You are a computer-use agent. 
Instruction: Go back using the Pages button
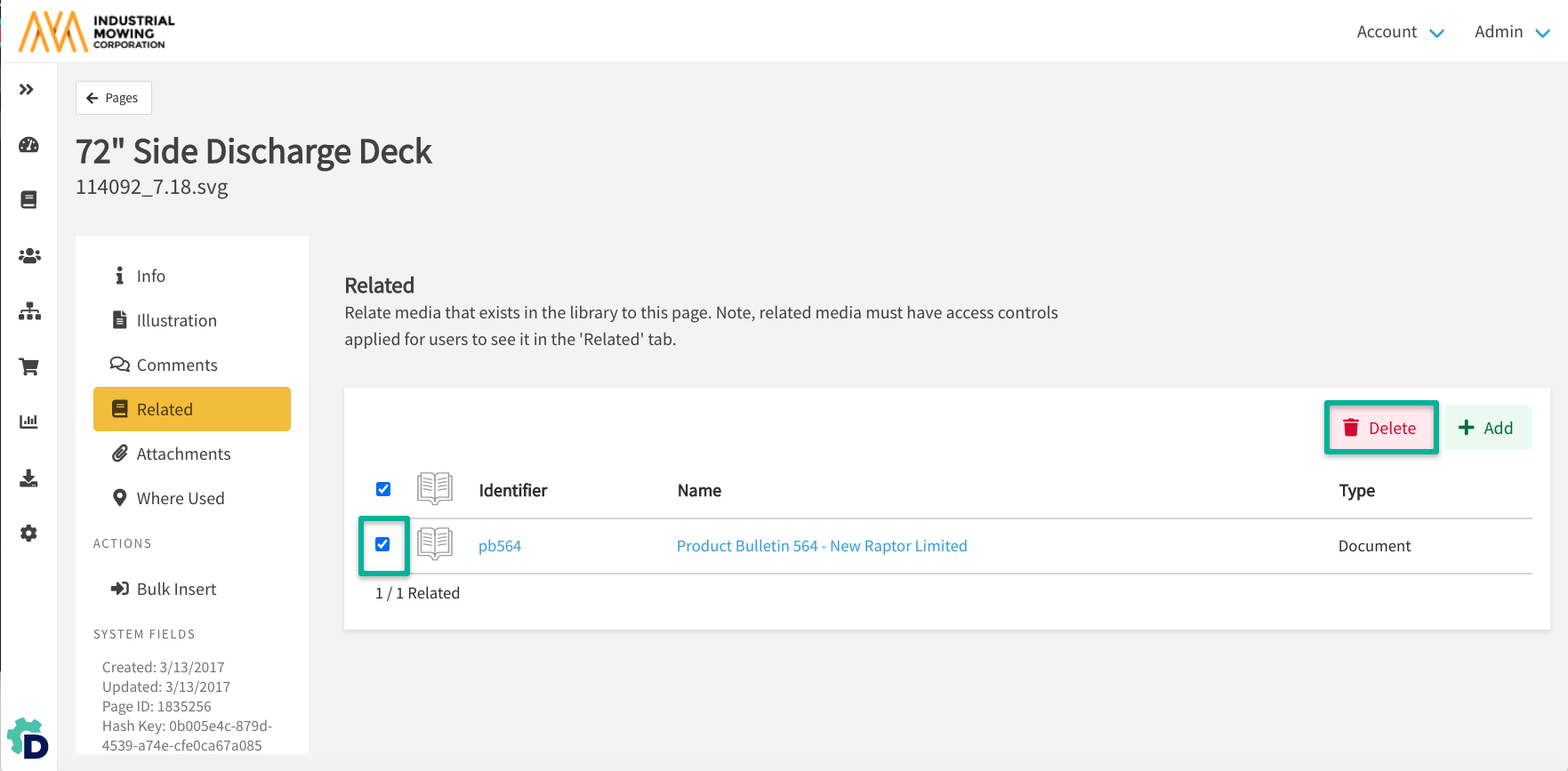113,98
